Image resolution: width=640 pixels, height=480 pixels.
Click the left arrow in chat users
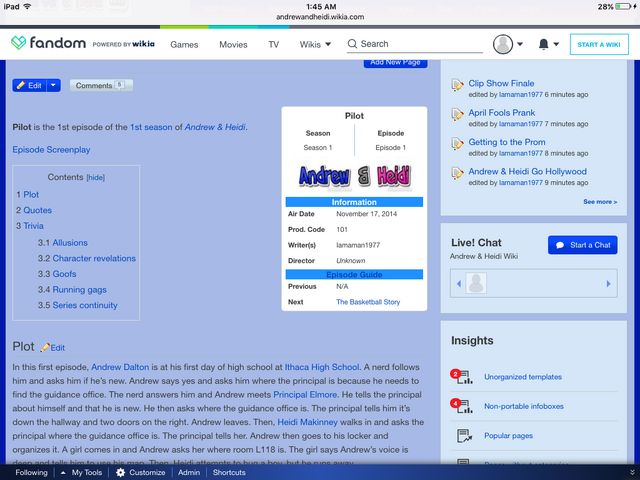[459, 283]
